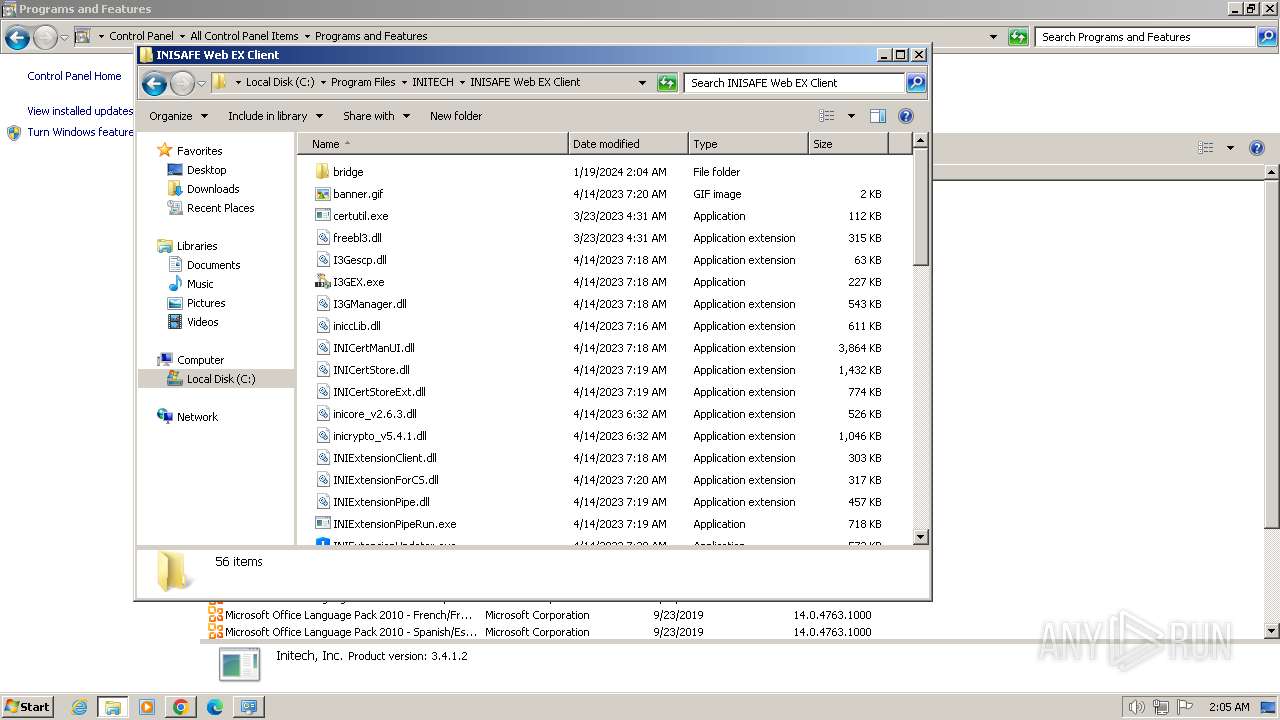
Task: Open Music library in navigation pane
Action: (200, 284)
